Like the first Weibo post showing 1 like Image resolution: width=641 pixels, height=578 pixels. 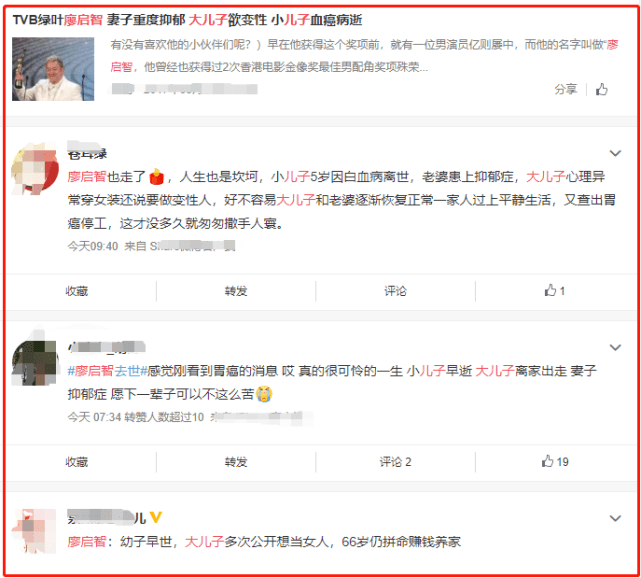point(554,291)
